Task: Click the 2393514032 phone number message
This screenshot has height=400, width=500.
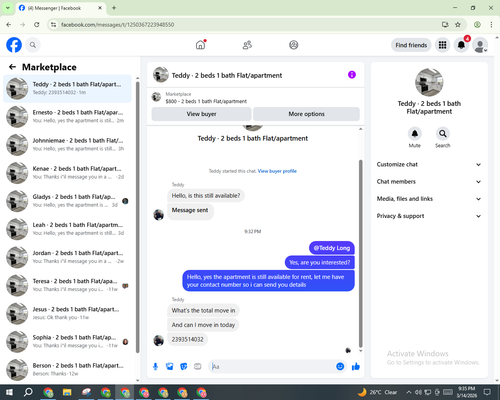Action: point(187,339)
